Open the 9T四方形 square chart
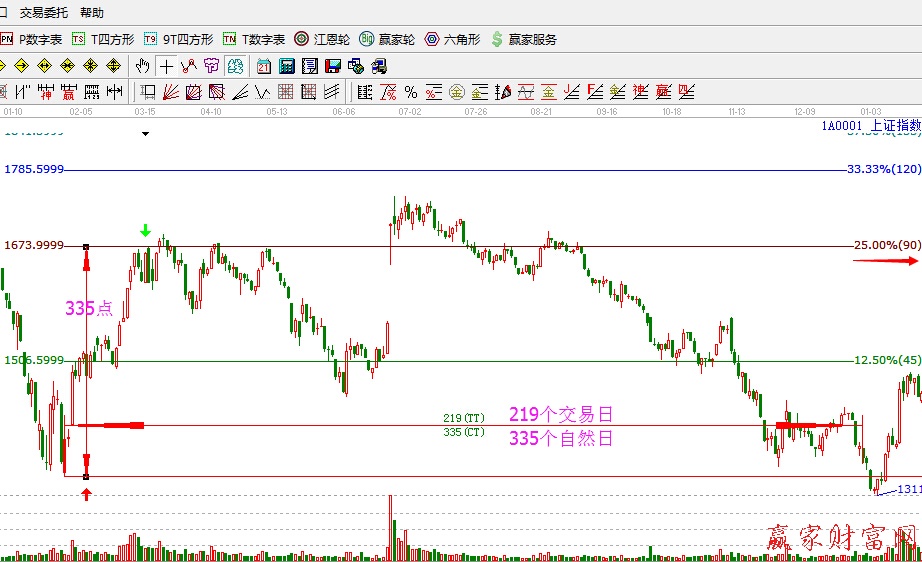This screenshot has height=562, width=922. tap(179, 40)
